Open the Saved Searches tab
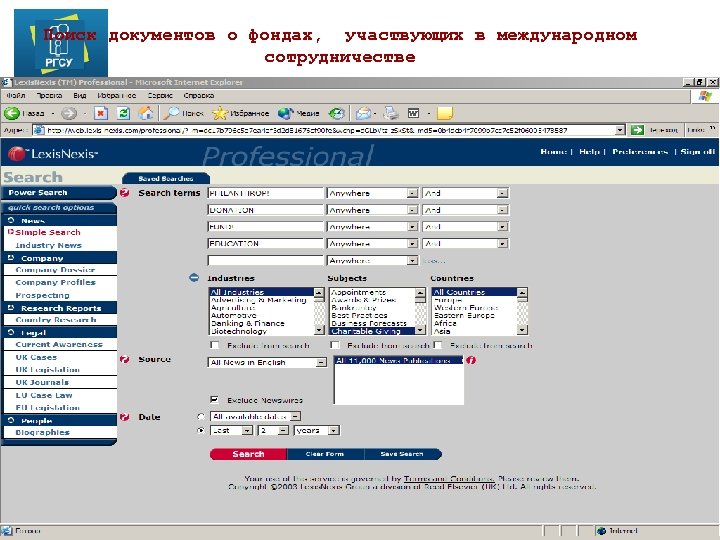The image size is (720, 540). pos(166,179)
